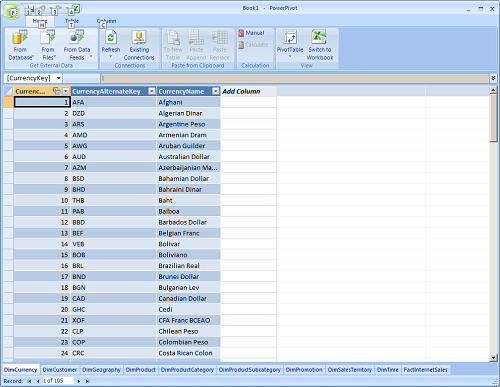Open the CurrencyName filter dropdown
This screenshot has height=387, width=500.
pyautogui.click(x=216, y=91)
